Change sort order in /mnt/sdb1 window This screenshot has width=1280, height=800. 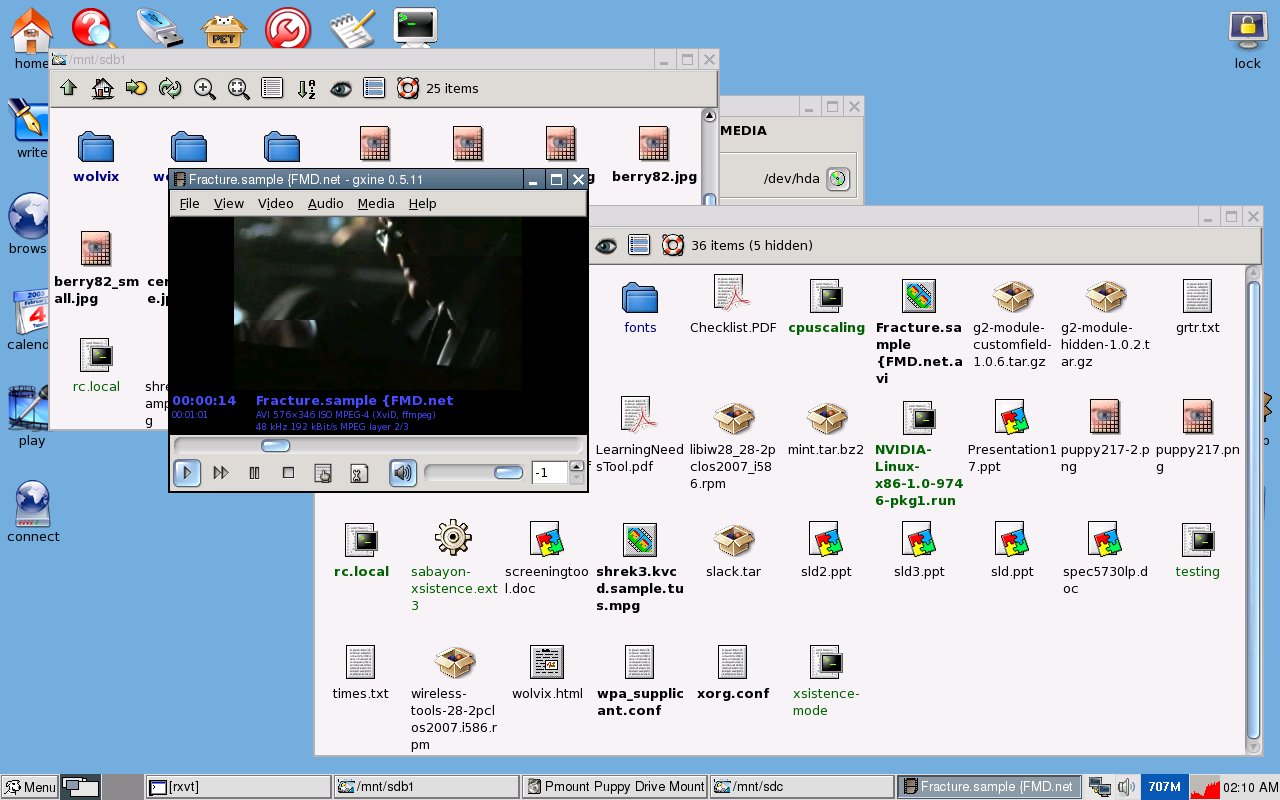(306, 88)
